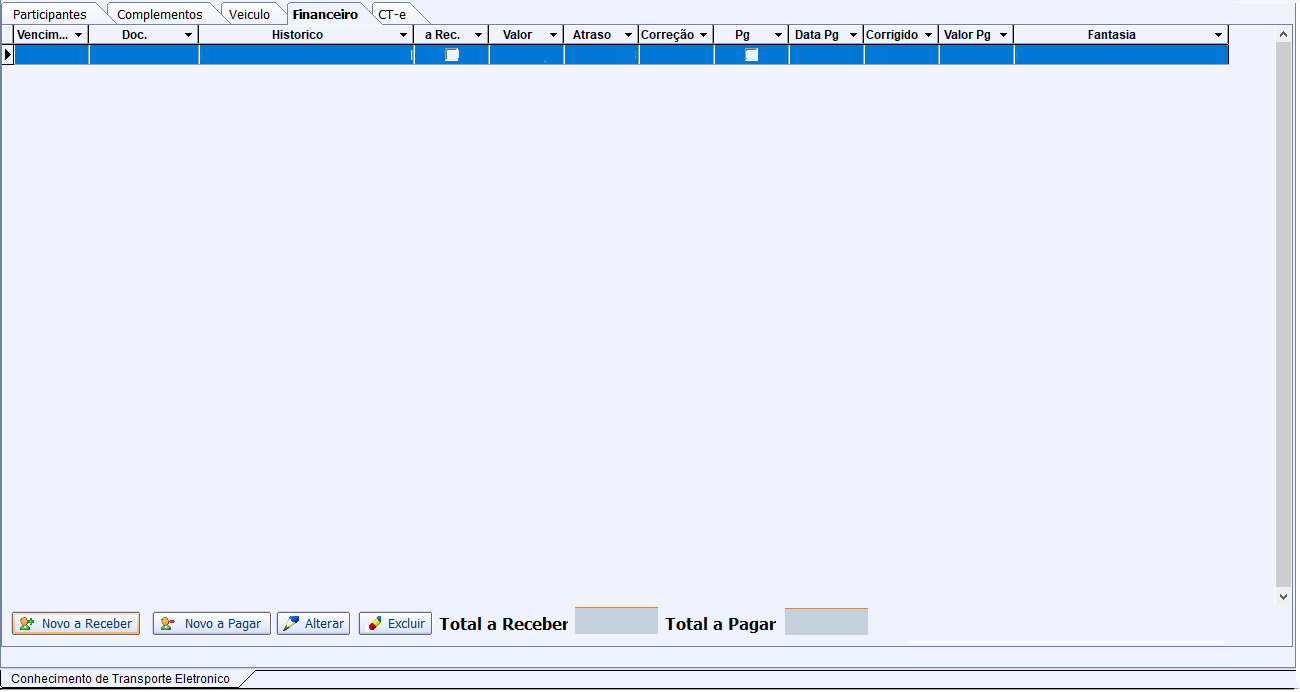This screenshot has width=1300, height=692.
Task: Select the CT-e tab
Action: tap(392, 15)
